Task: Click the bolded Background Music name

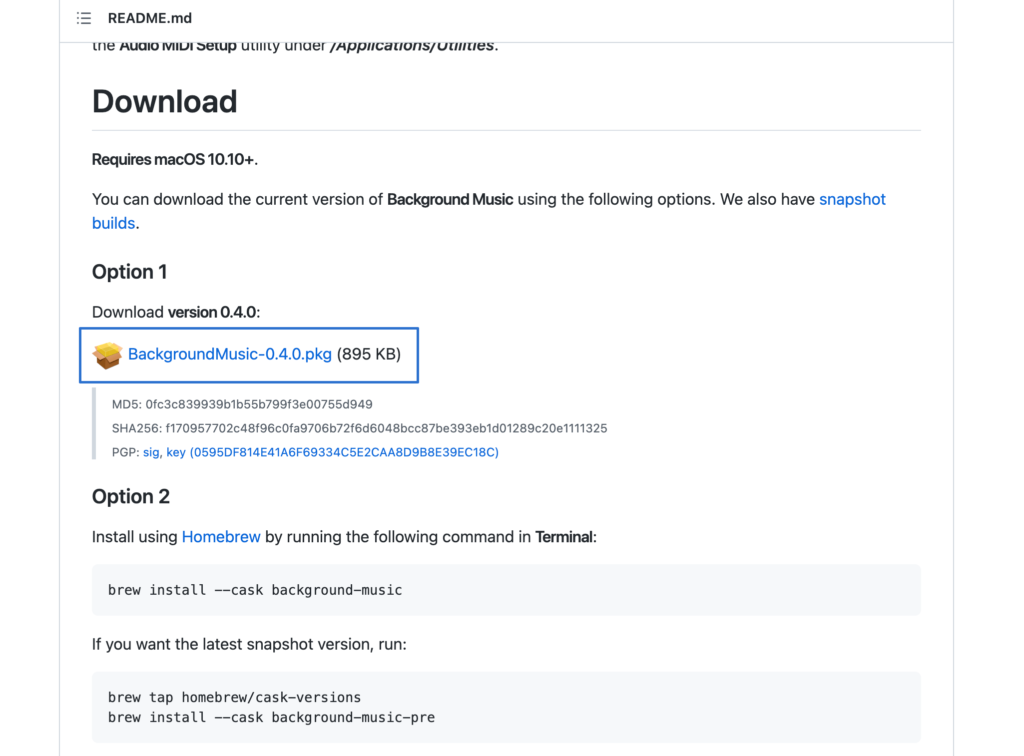Action: click(x=450, y=199)
